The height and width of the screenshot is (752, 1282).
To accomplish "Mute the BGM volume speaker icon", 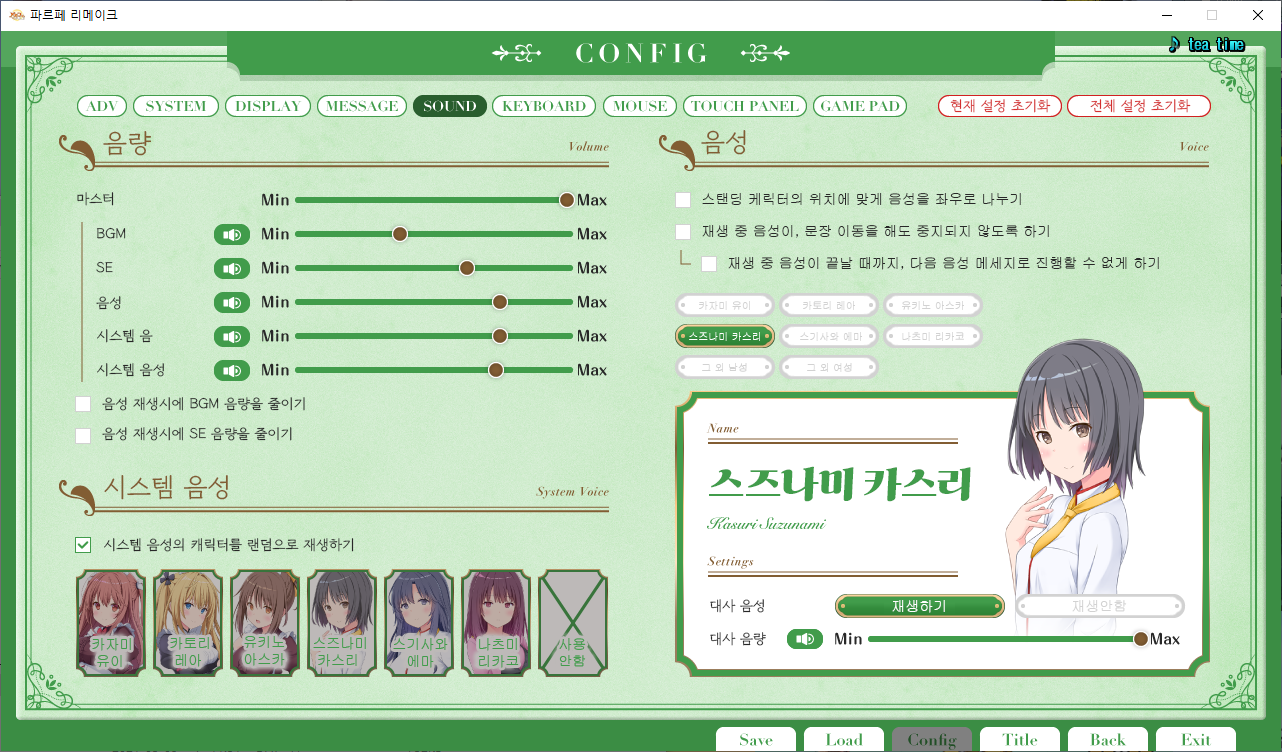I will 232,235.
